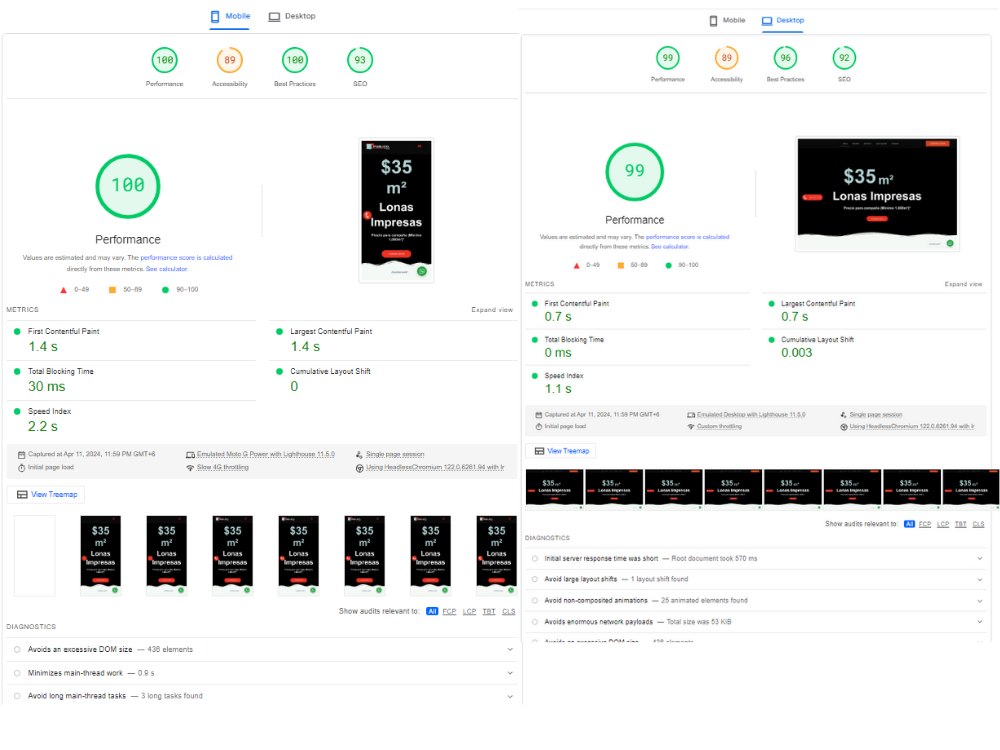This screenshot has height=750, width=1000.
Task: Open the 'See calculator' link in the mobile report
Action: (167, 269)
